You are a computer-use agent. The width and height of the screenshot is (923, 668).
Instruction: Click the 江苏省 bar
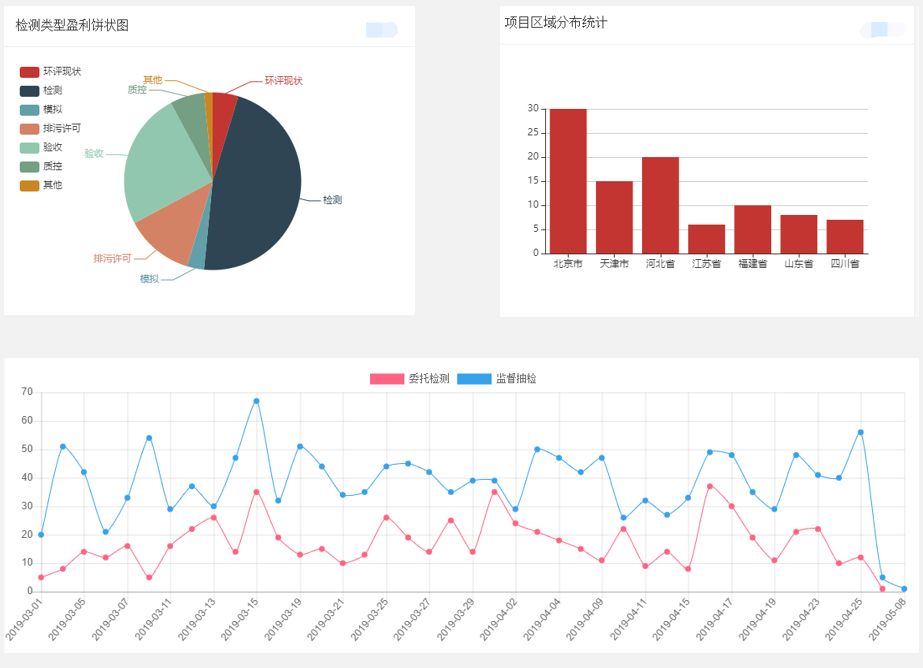[x=706, y=239]
